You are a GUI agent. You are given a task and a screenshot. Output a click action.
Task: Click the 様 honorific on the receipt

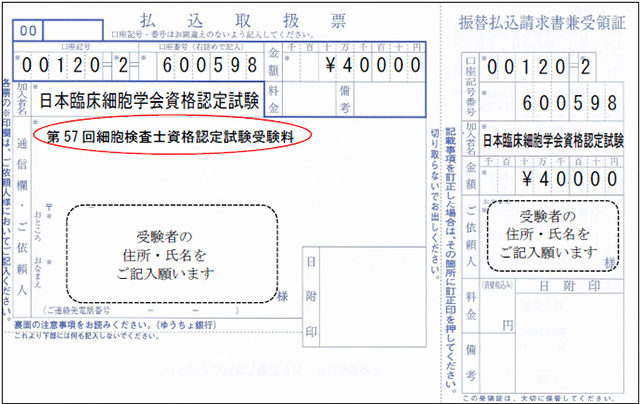(x=610, y=264)
